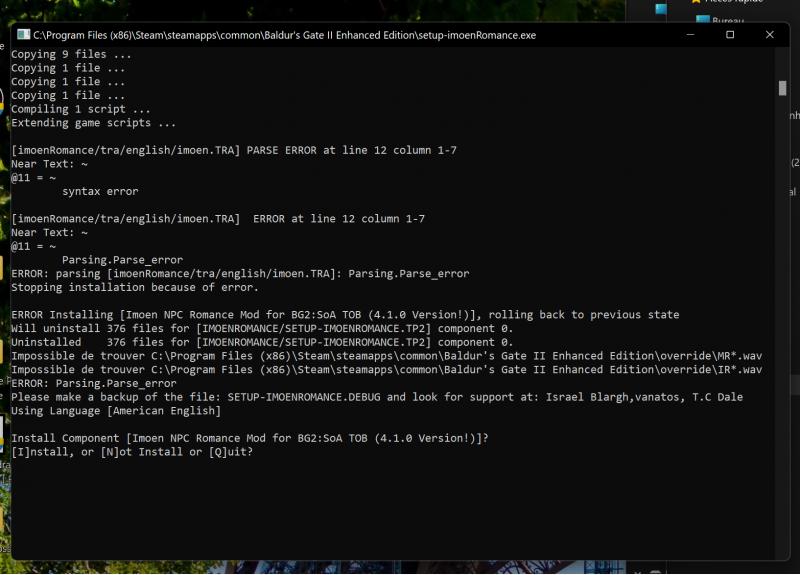Click the 'Compiling 1 script ...' line
The width and height of the screenshot is (800, 575).
[x=81, y=109]
